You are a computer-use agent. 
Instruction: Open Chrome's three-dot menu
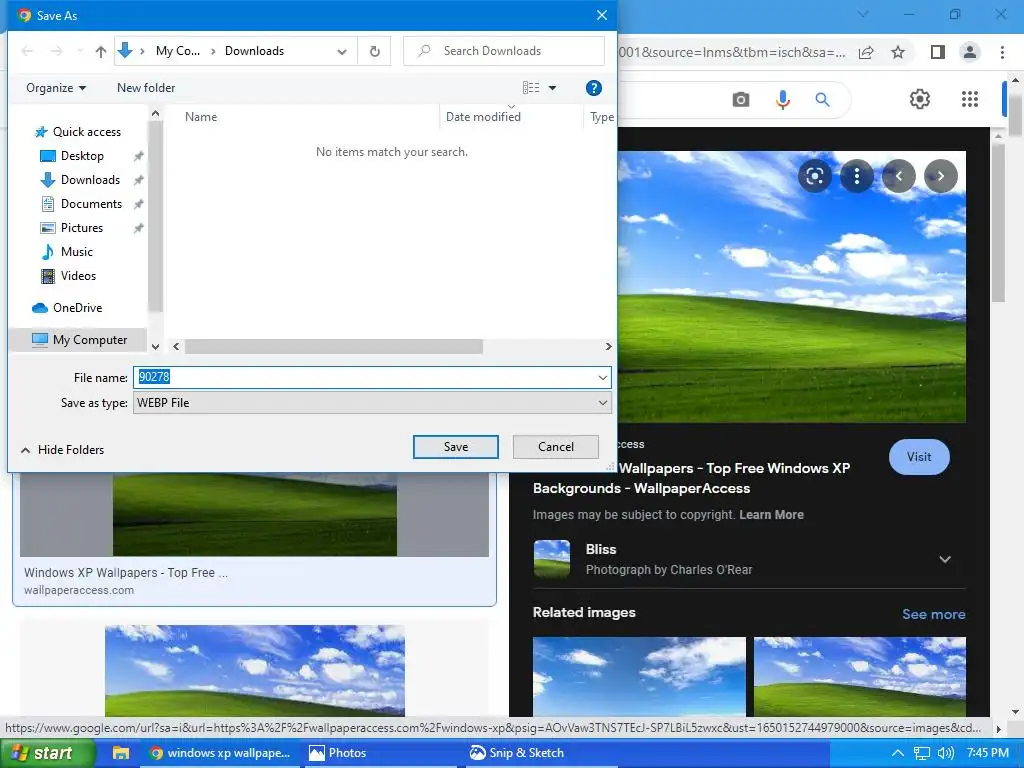coord(1002,52)
